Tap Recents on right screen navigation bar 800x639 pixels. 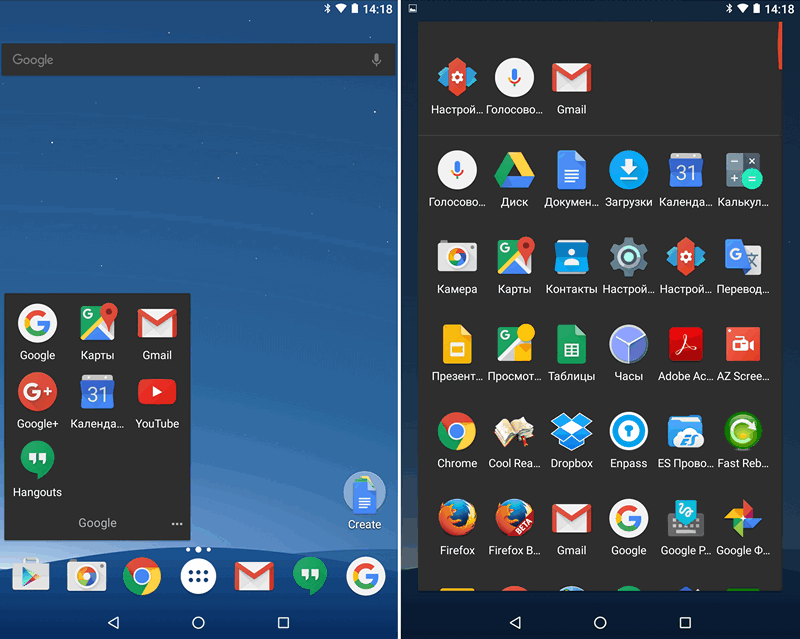[x=685, y=622]
